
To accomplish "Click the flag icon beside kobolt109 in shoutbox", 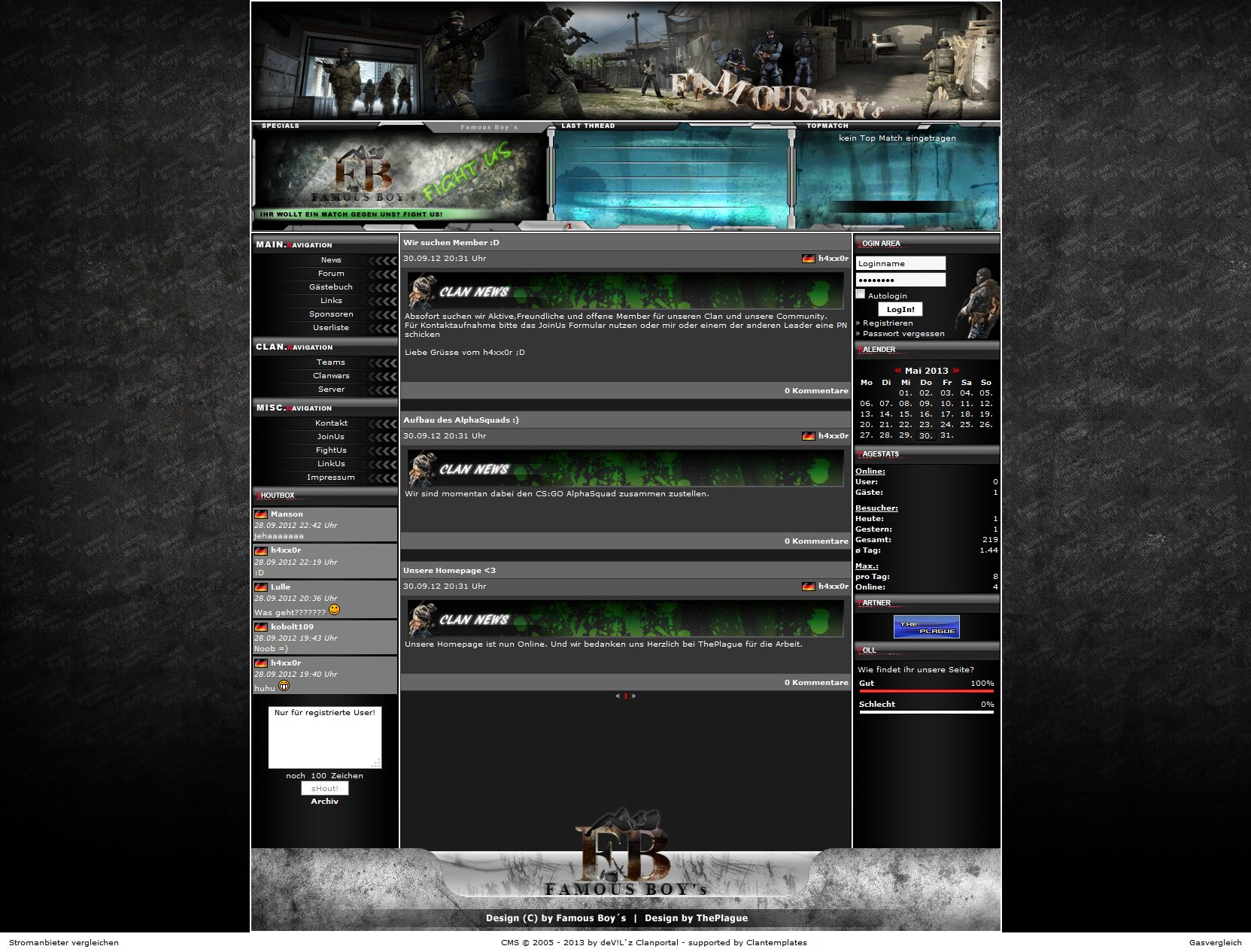I will 261,626.
